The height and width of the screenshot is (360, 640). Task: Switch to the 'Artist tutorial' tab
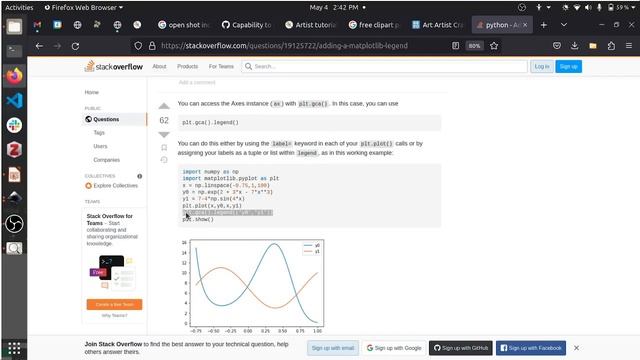(310, 25)
